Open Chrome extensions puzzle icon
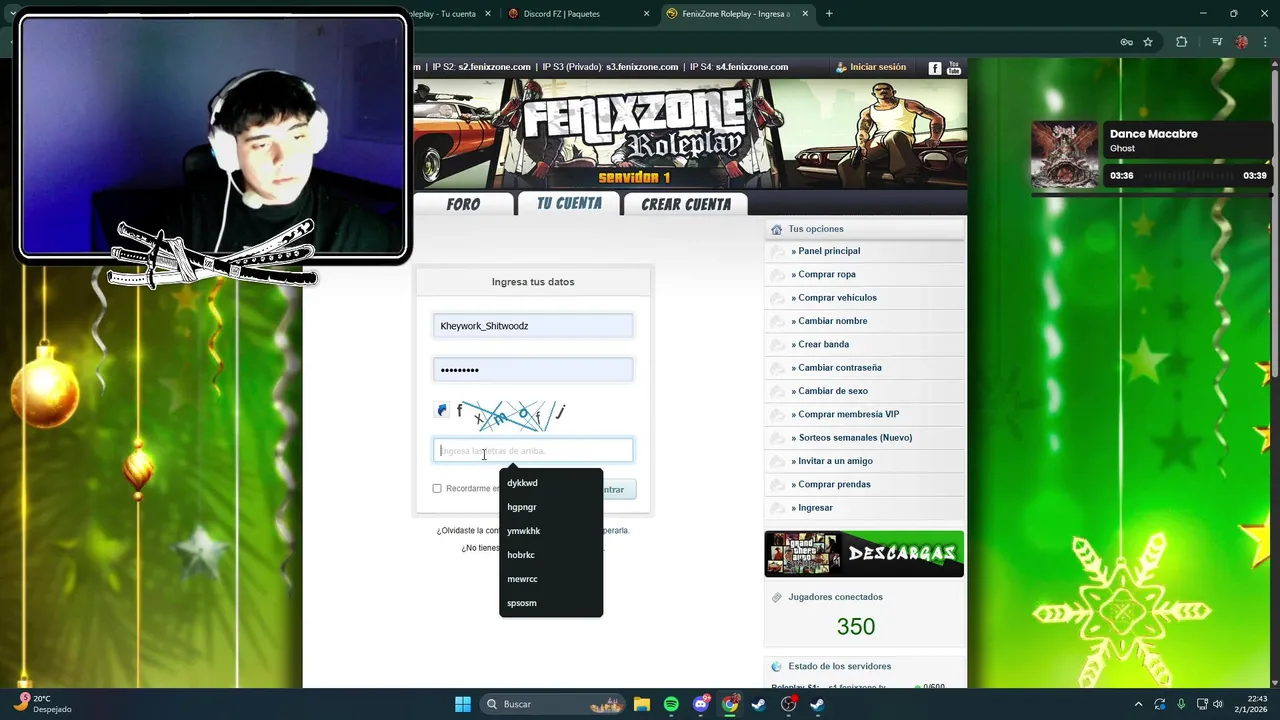 tap(1181, 42)
